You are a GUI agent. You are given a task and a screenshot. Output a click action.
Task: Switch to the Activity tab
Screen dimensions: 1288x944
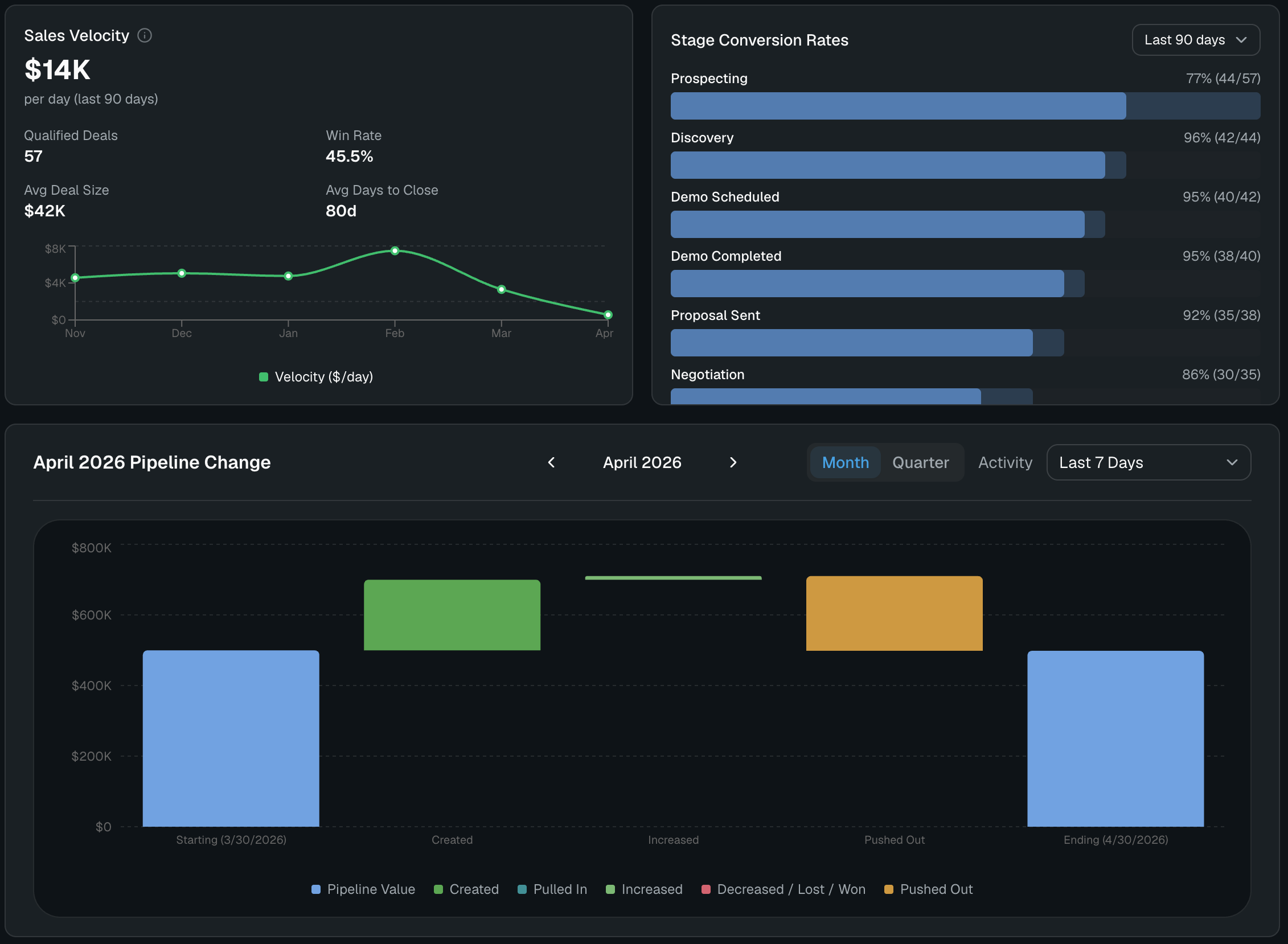coord(1004,462)
